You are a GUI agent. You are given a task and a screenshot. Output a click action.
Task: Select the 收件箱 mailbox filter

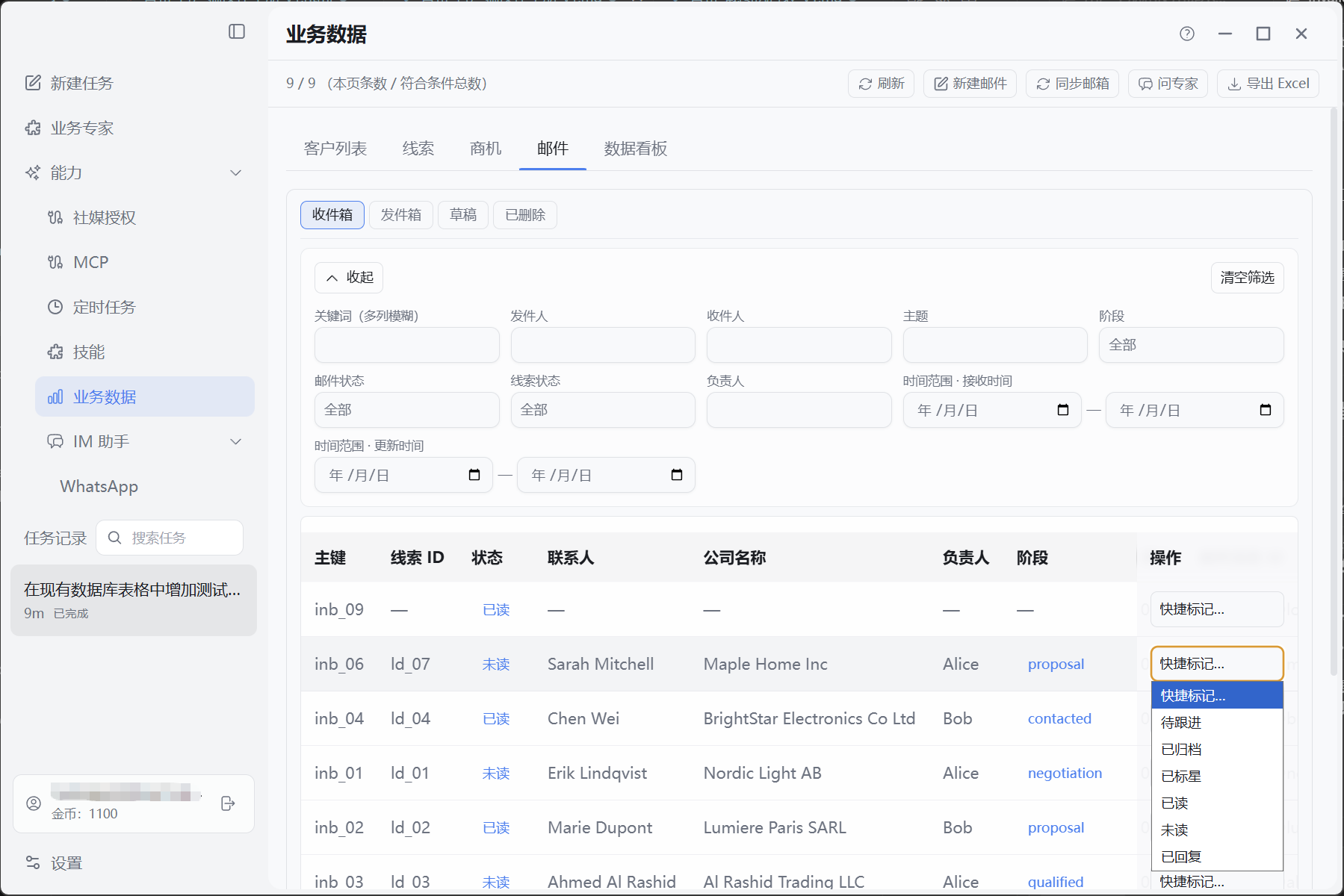332,215
